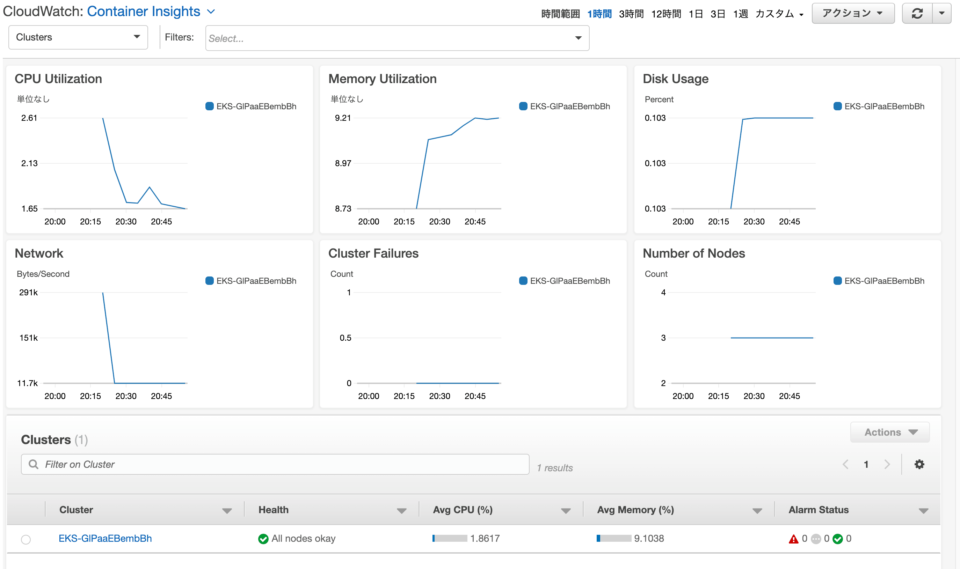Click the Cluster Failures legend color swatch

(x=523, y=281)
